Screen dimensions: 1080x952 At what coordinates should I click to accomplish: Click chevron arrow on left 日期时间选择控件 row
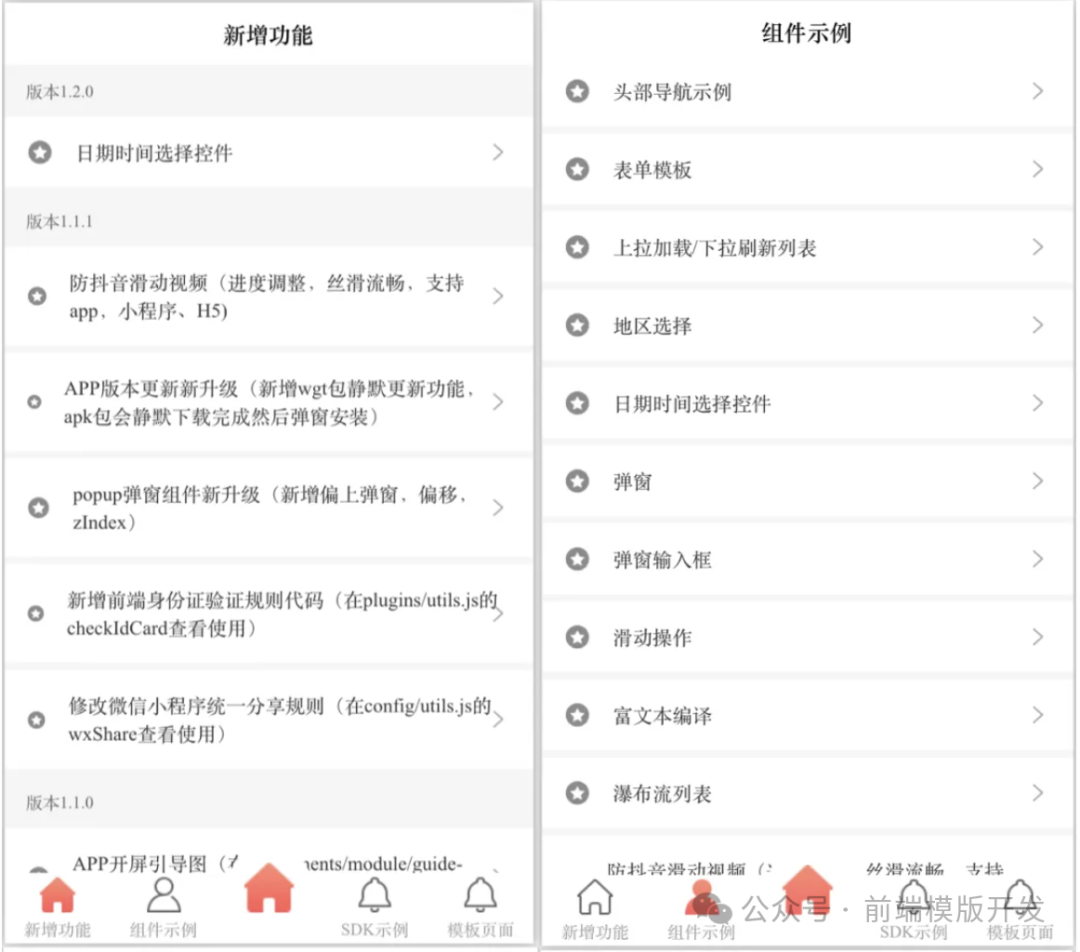pyautogui.click(x=498, y=152)
